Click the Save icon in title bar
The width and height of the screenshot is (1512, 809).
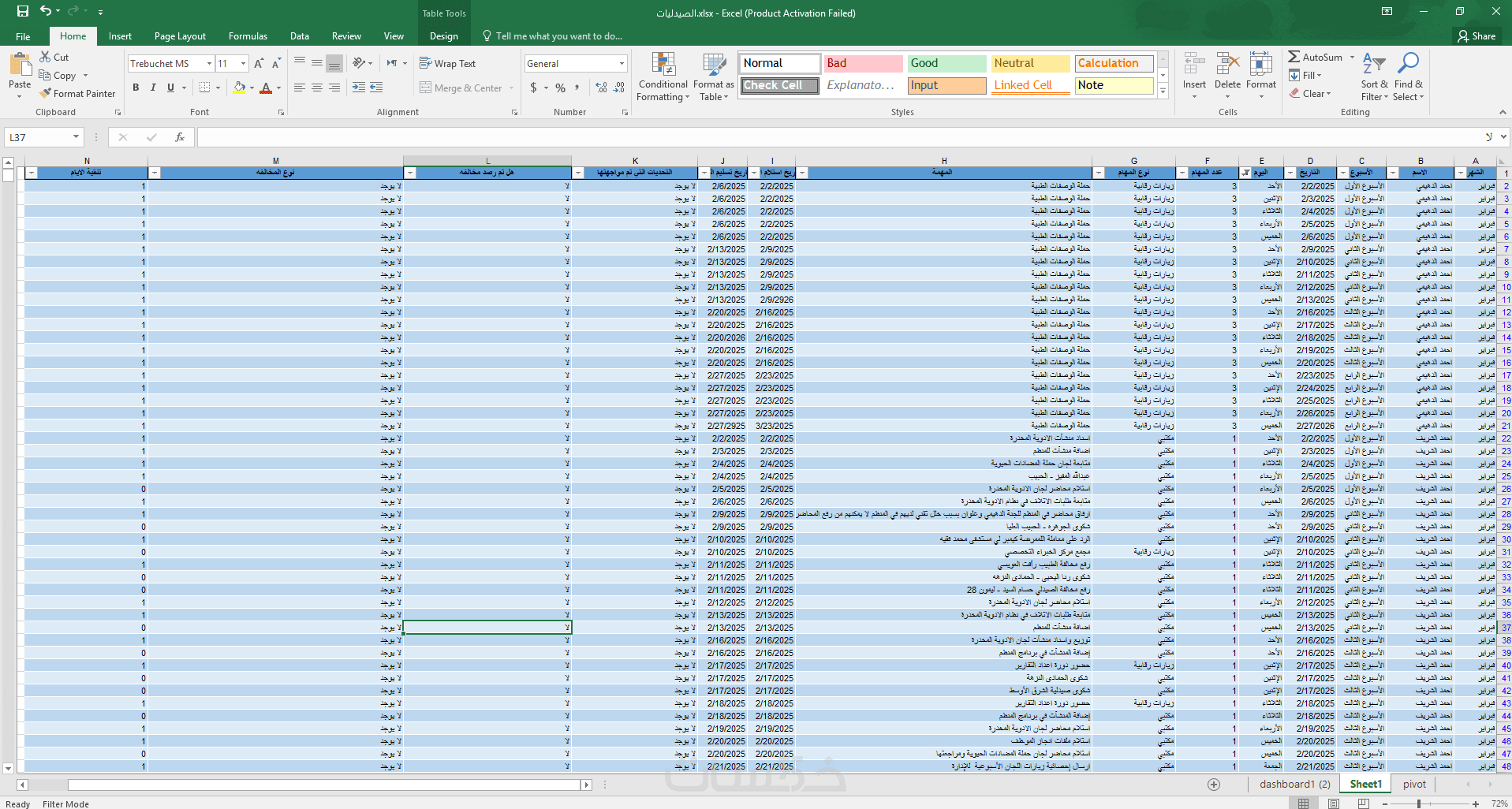pos(23,11)
